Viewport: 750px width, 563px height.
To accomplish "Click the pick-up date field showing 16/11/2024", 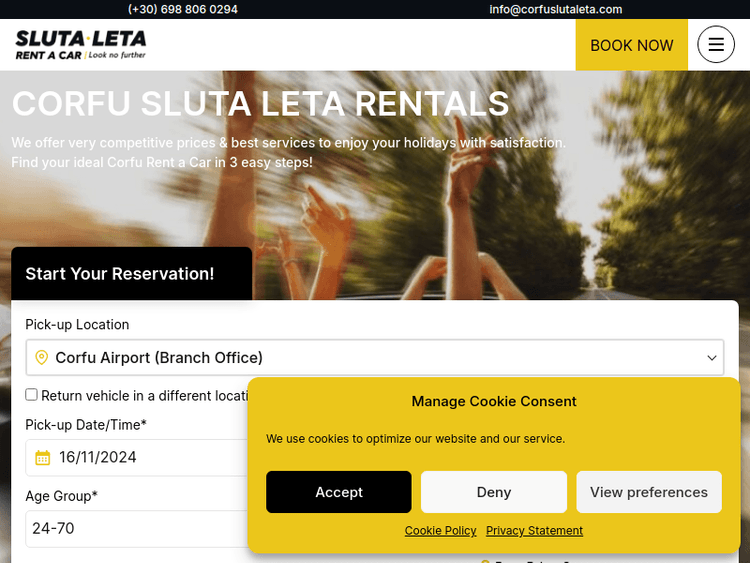I will 140,458.
